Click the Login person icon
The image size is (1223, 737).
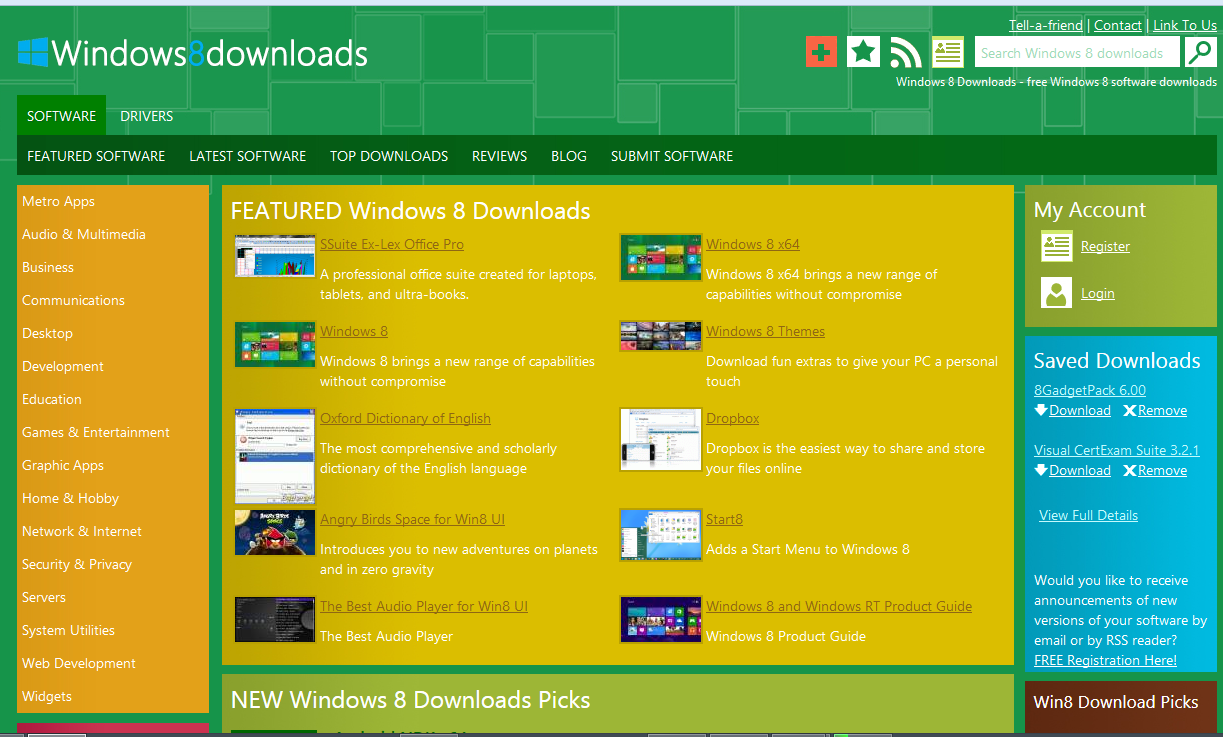(x=1056, y=293)
